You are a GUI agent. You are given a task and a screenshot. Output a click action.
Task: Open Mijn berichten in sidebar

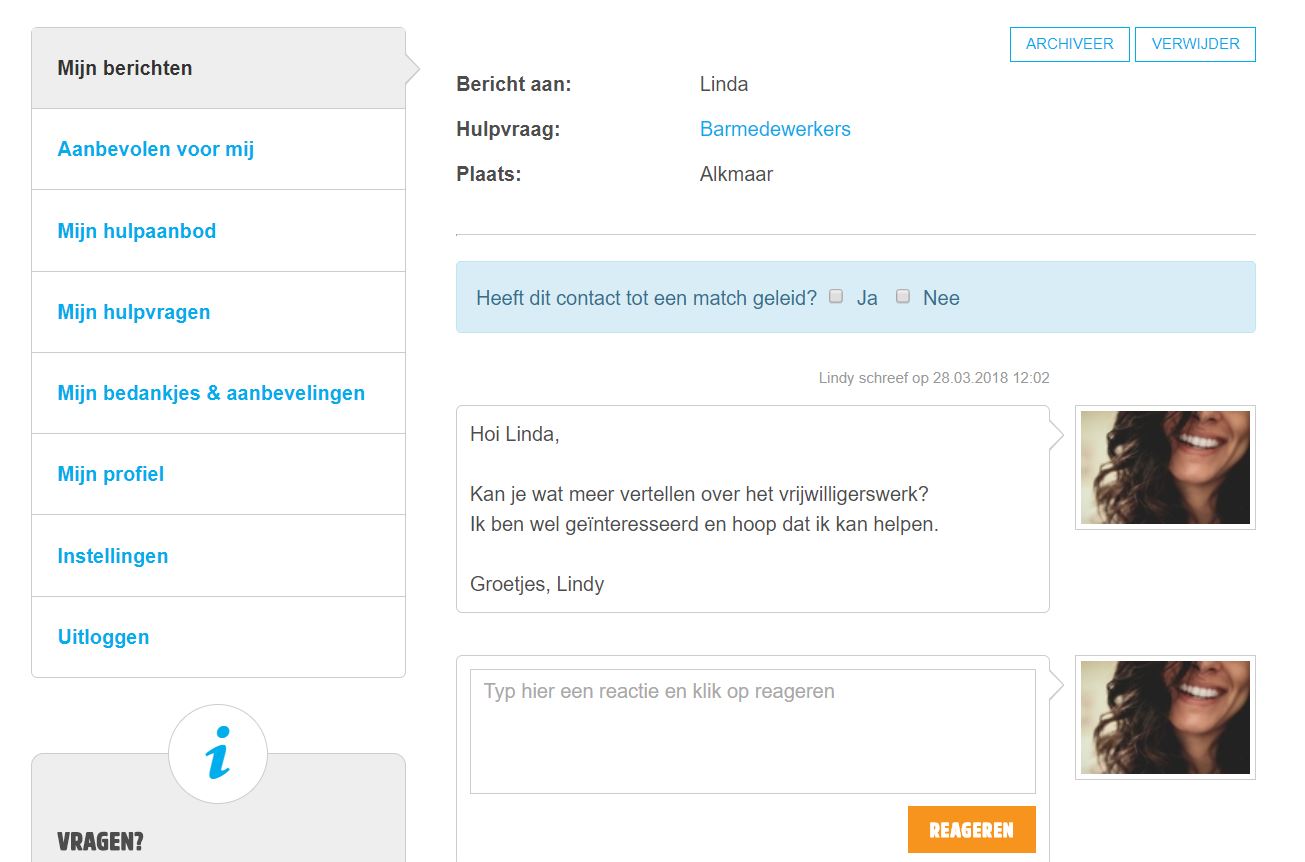tap(125, 68)
